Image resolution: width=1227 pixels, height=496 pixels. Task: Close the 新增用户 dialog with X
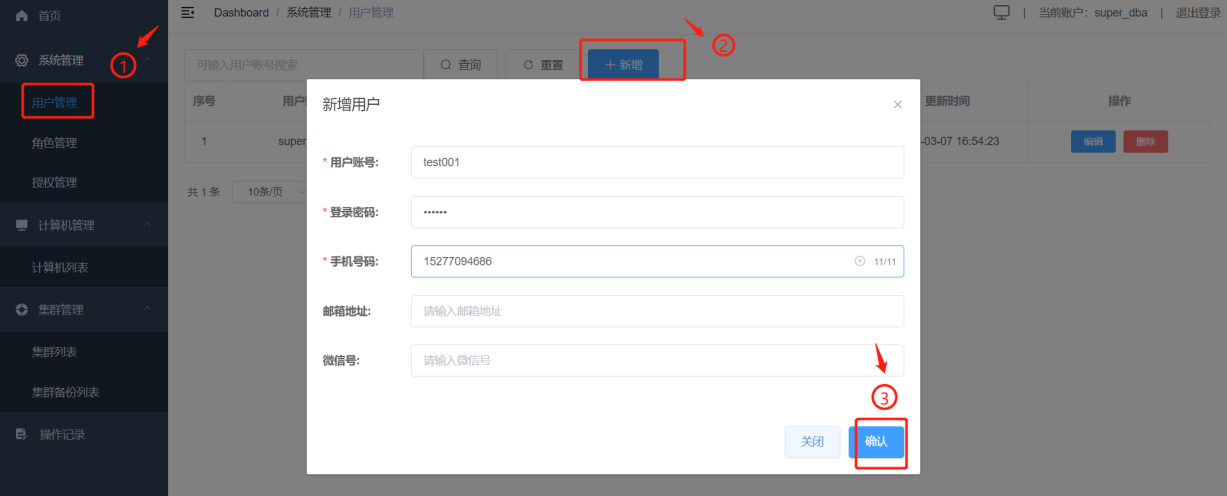click(x=897, y=104)
